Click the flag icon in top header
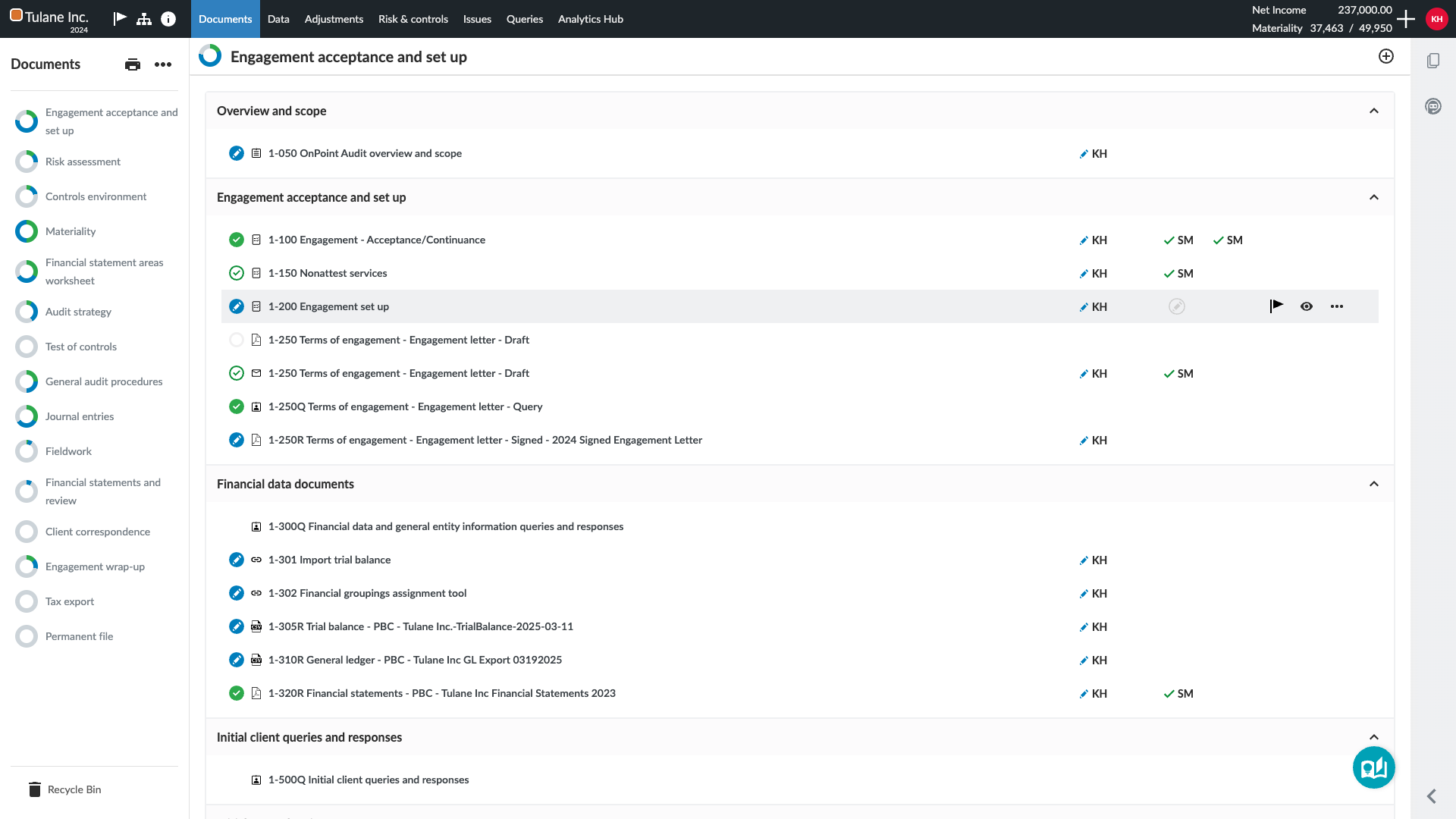 [120, 18]
